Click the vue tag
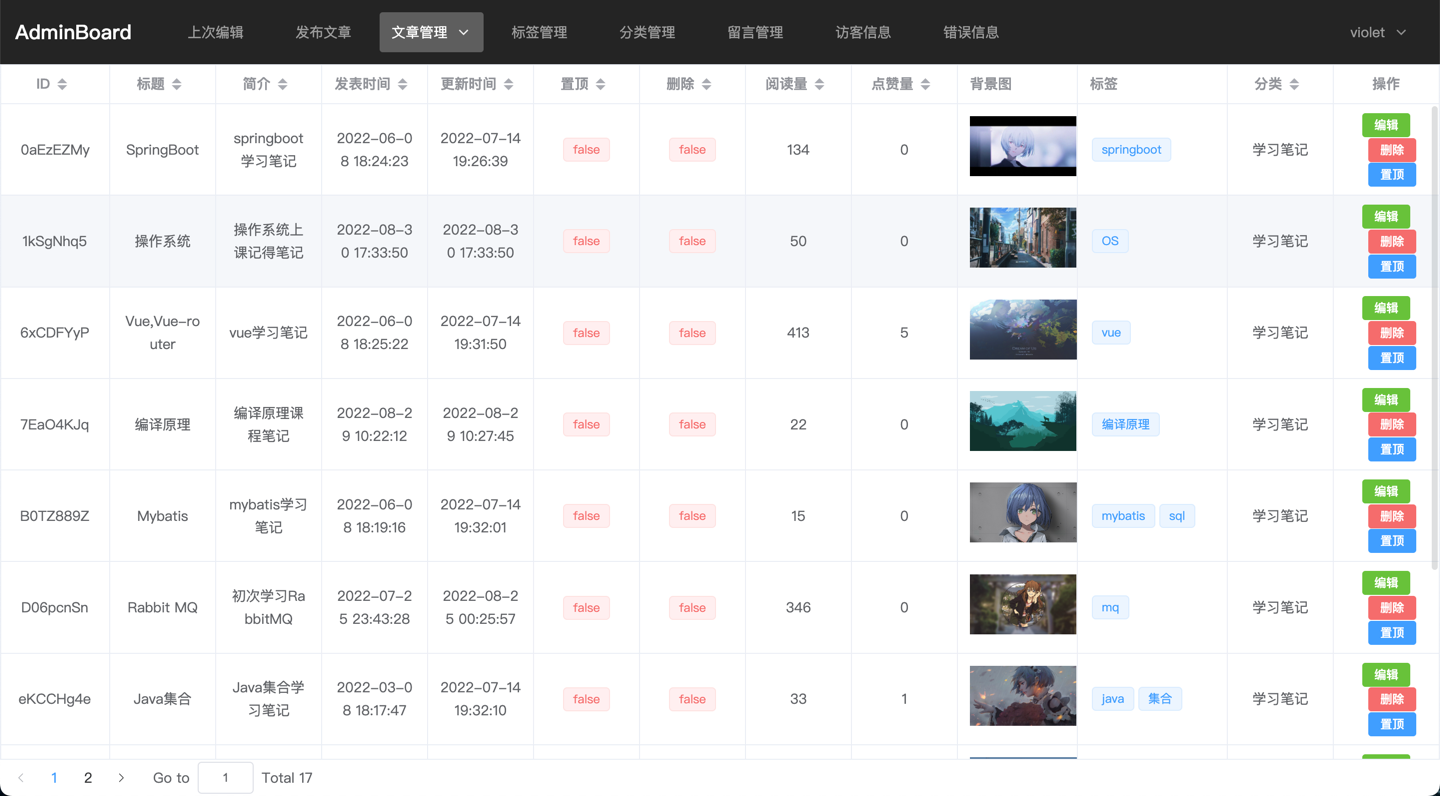Image resolution: width=1440 pixels, height=796 pixels. [x=1111, y=333]
